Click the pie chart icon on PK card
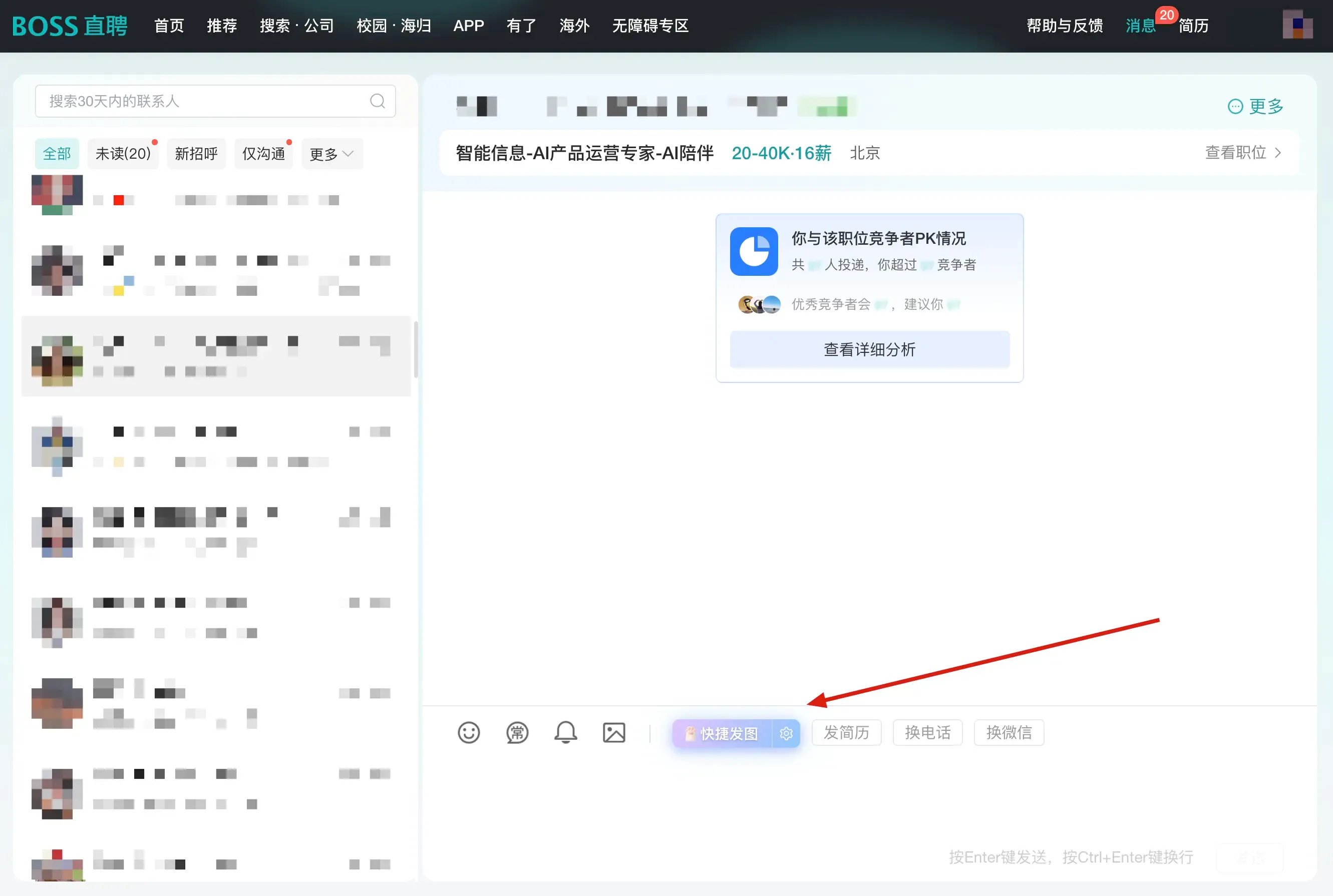The image size is (1333, 896). coord(754,251)
